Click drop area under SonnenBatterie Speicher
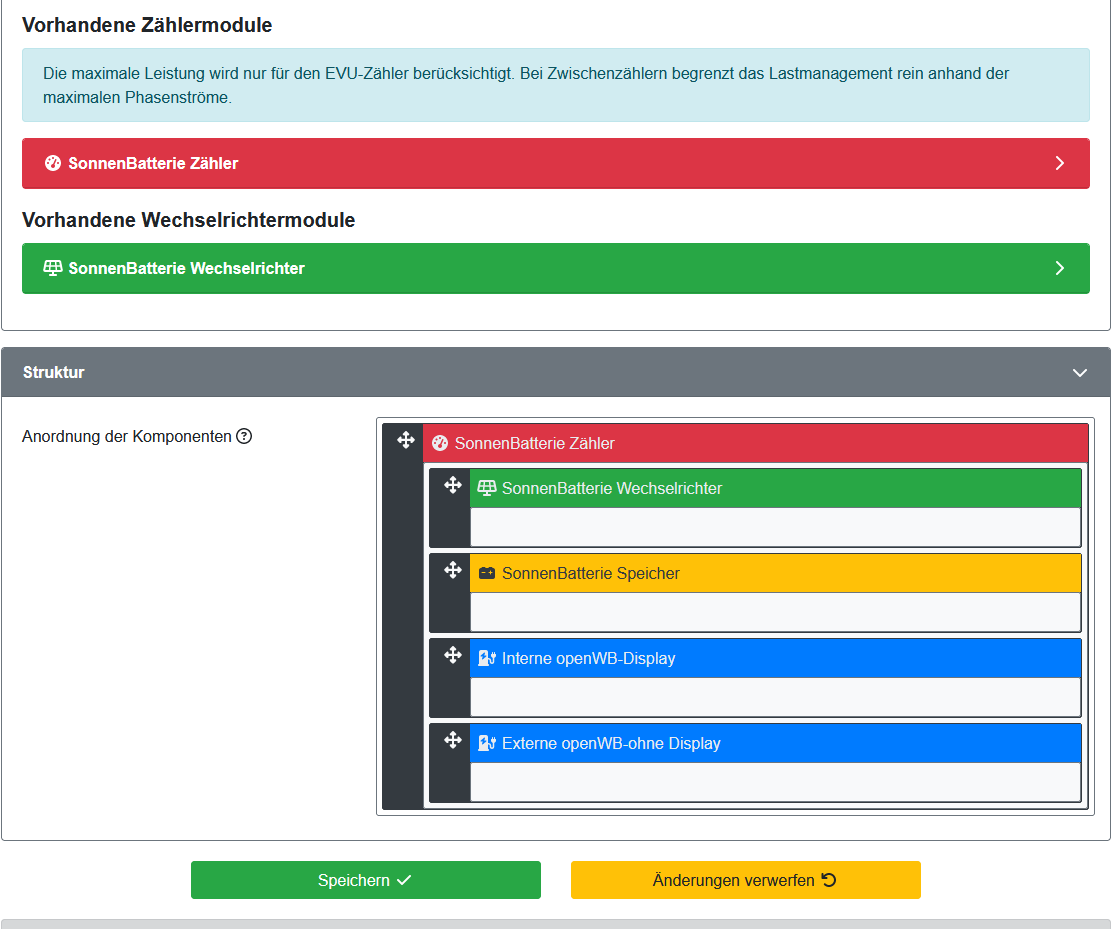The image size is (1115, 929). click(x=775, y=612)
